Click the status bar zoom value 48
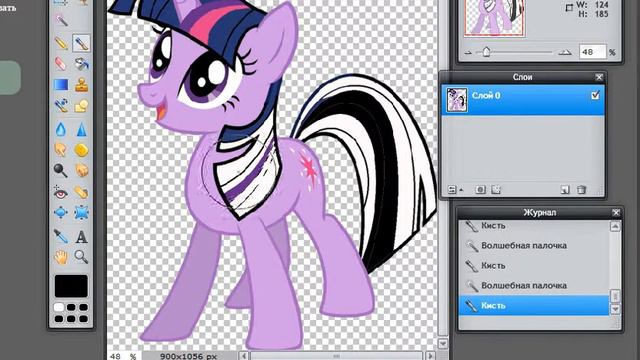Viewport: 640px width, 360px height. tap(116, 356)
